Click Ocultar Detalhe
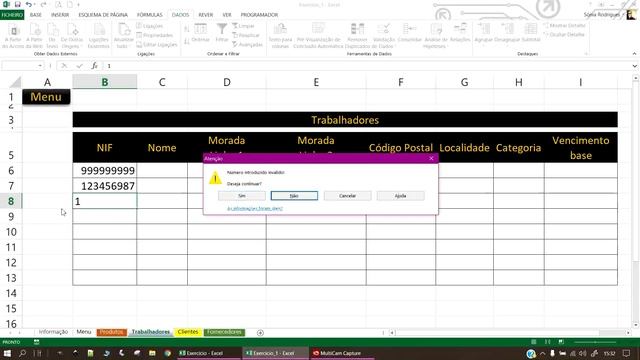 click(x=564, y=34)
